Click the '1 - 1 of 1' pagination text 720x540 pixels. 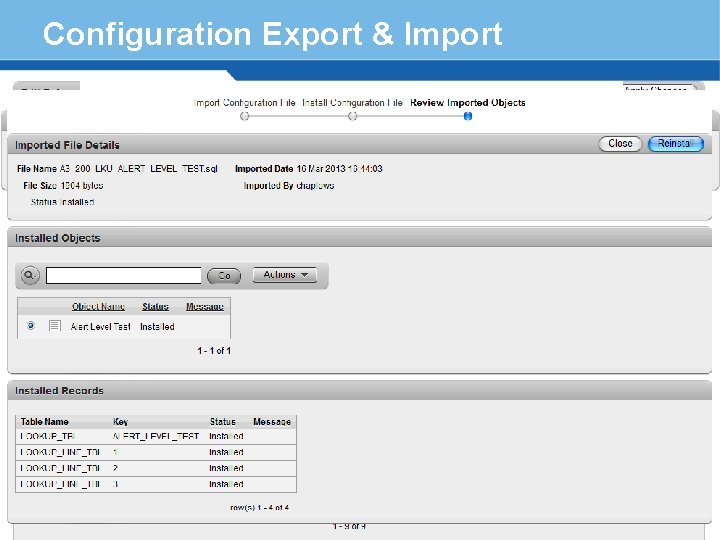tap(214, 350)
